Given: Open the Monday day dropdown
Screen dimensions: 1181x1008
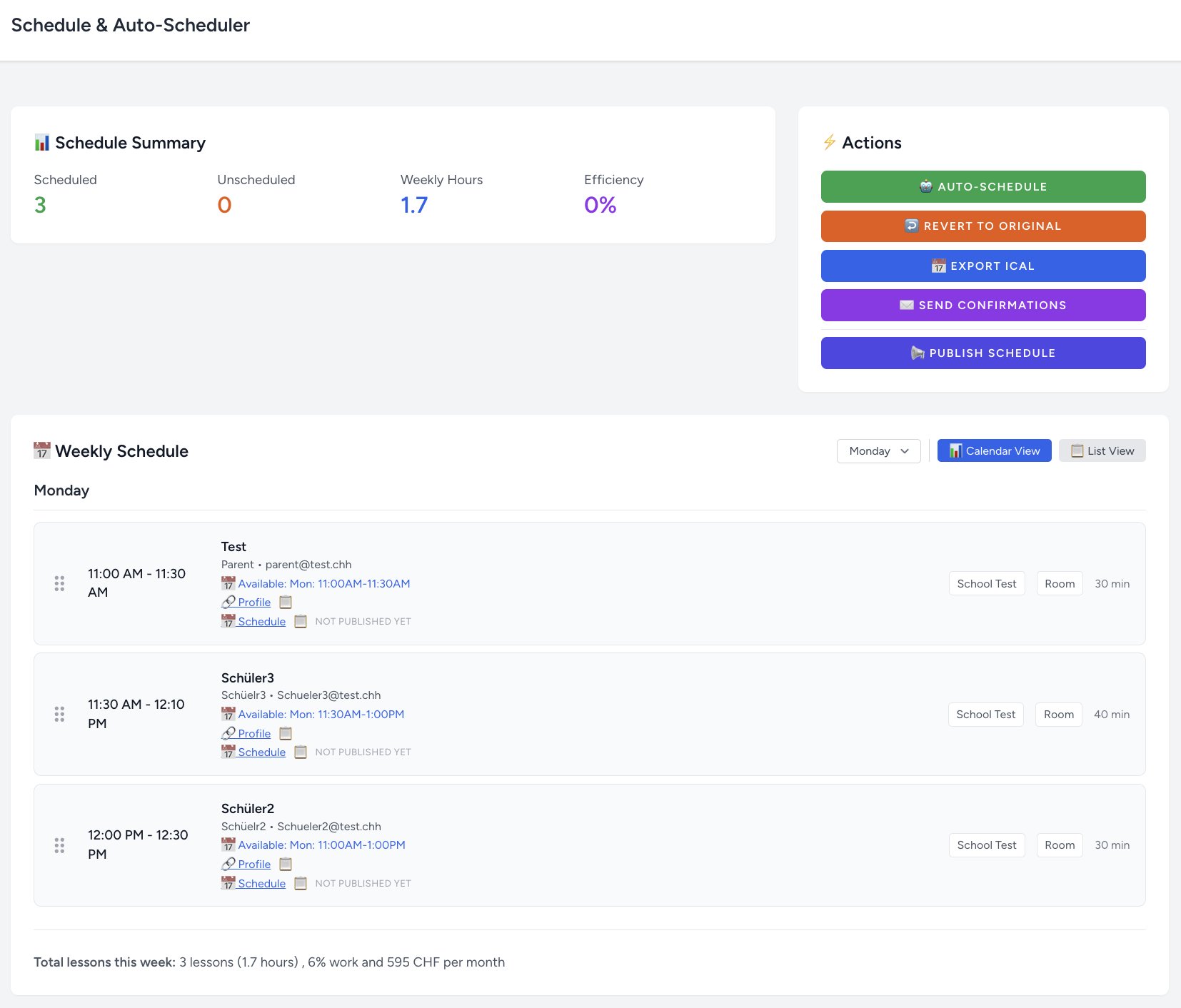Looking at the screenshot, I should 878,451.
